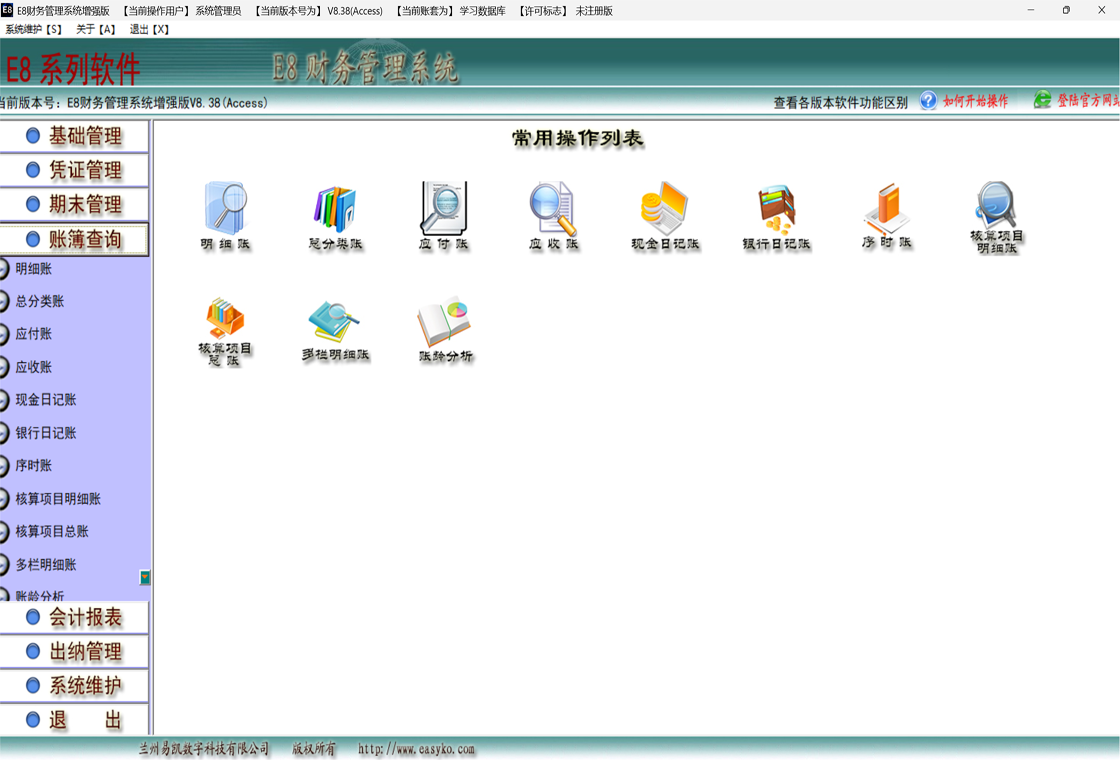Open the 多栏明细账 icon
Image resolution: width=1120 pixels, height=760 pixels.
[x=335, y=322]
